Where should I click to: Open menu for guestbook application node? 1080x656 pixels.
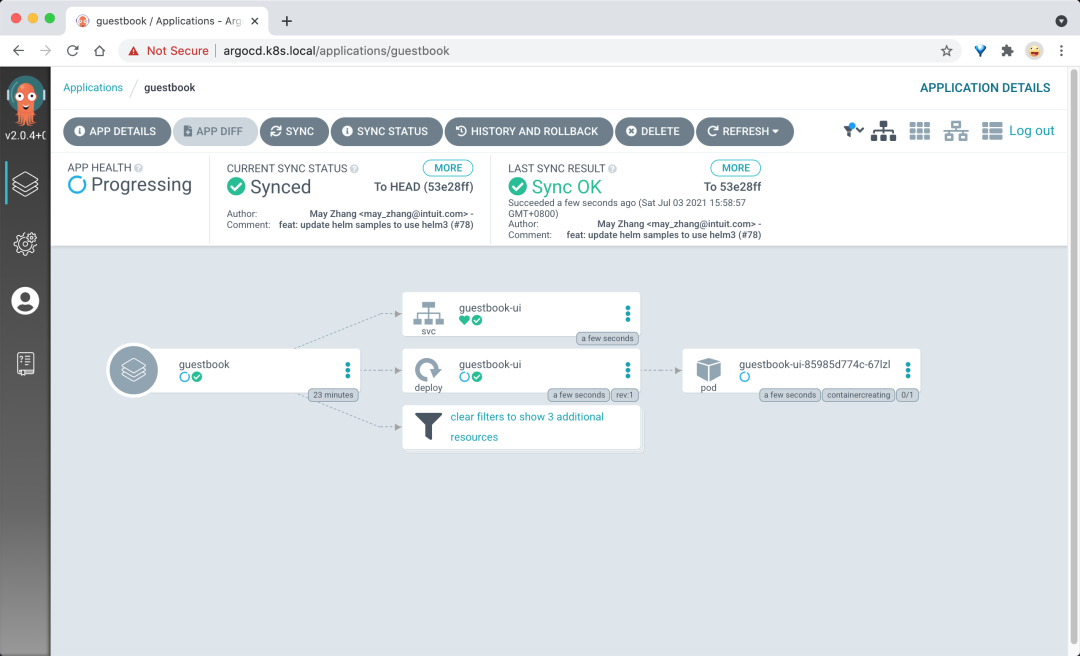[x=348, y=370]
